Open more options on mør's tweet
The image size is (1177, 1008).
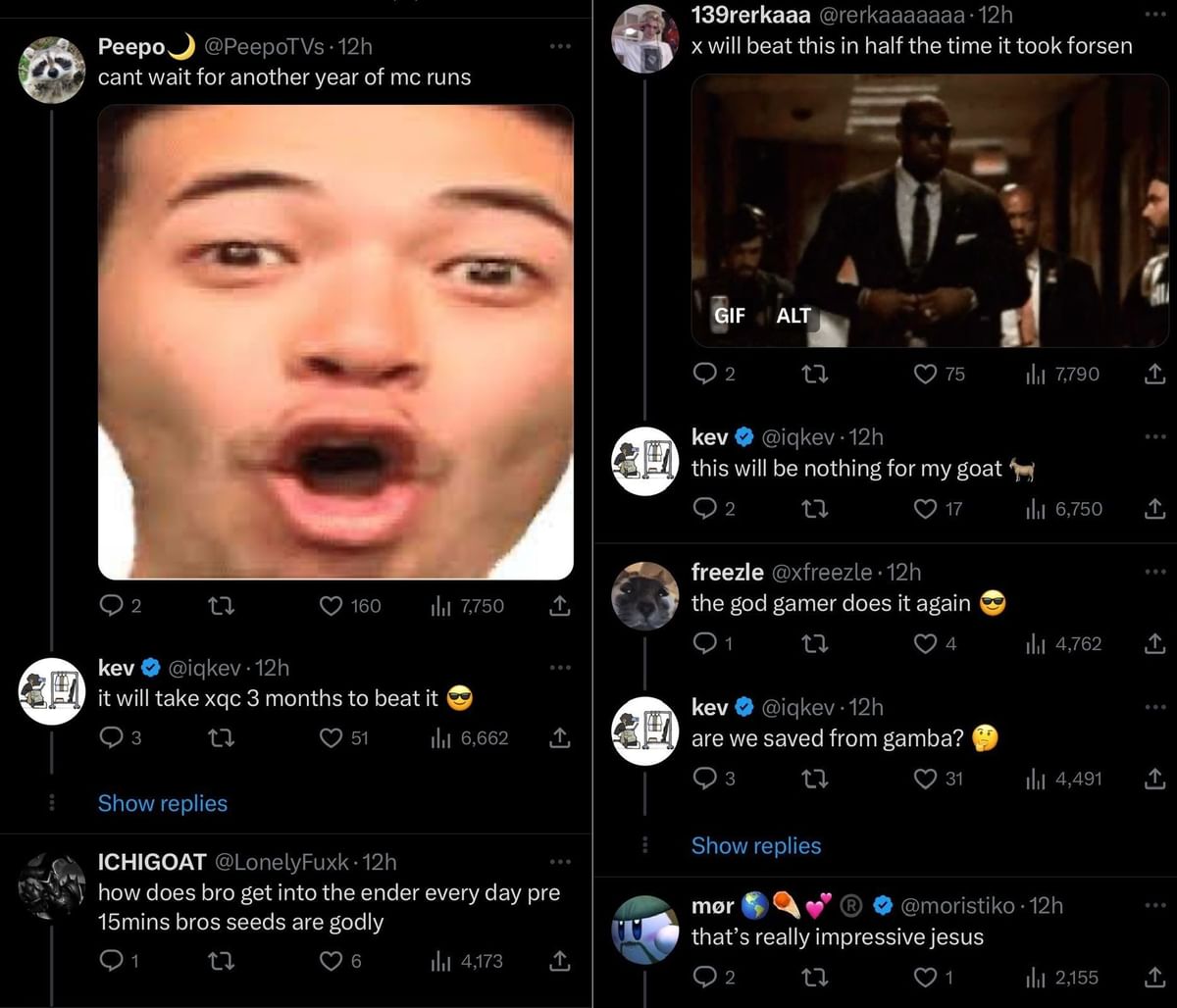(x=1155, y=905)
